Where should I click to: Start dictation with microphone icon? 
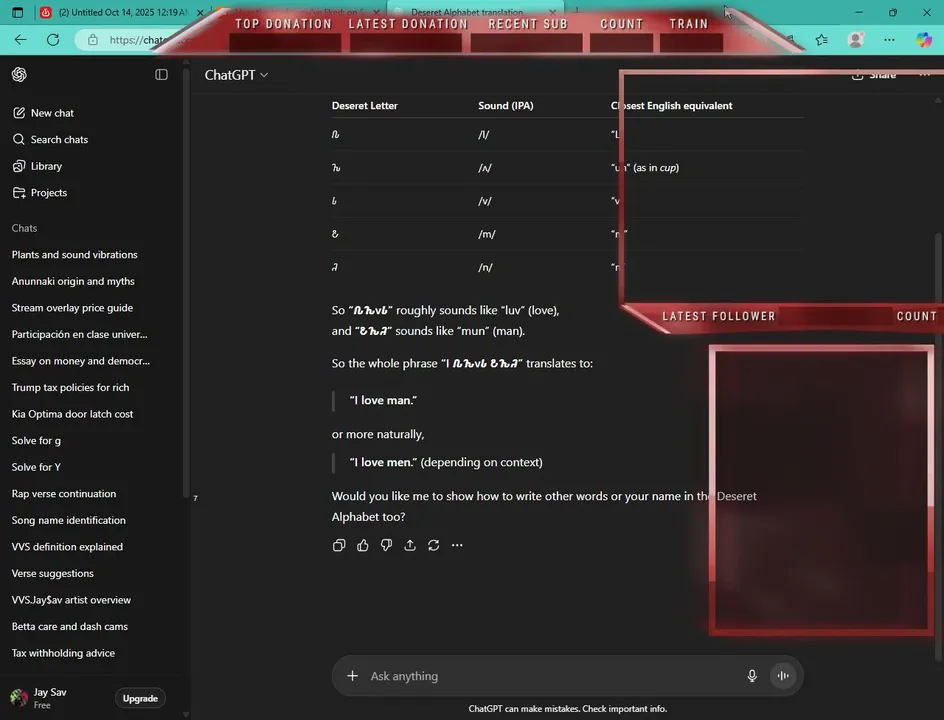click(x=752, y=676)
